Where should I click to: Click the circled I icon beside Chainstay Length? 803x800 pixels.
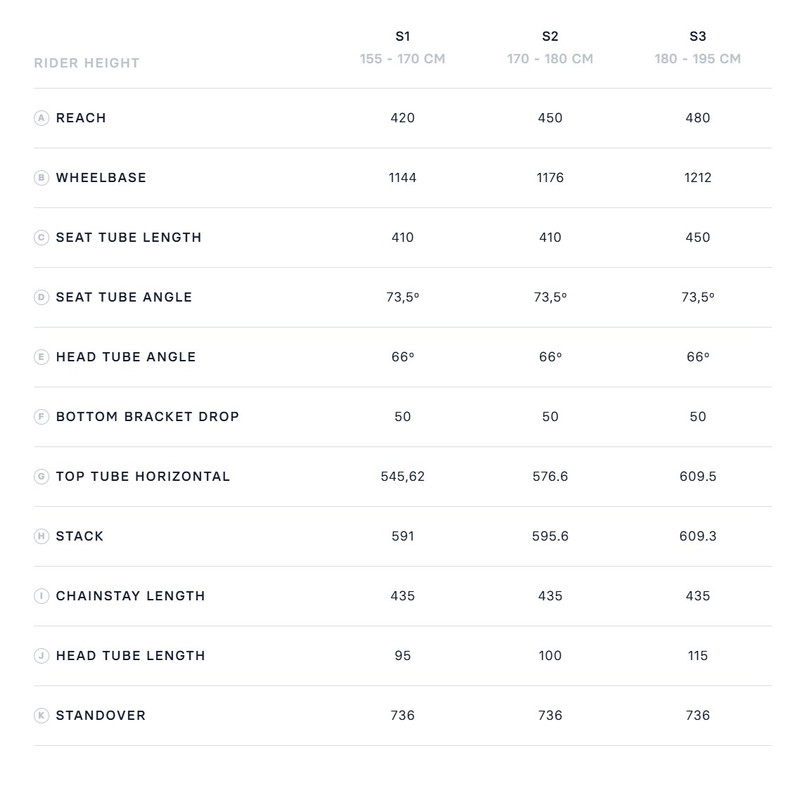pyautogui.click(x=41, y=596)
